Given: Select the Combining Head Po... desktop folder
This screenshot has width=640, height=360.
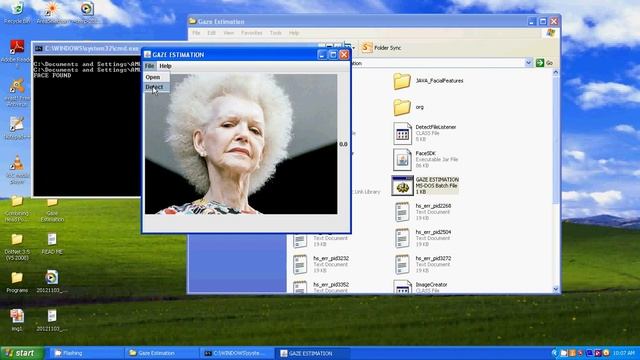Looking at the screenshot, I should 17,209.
